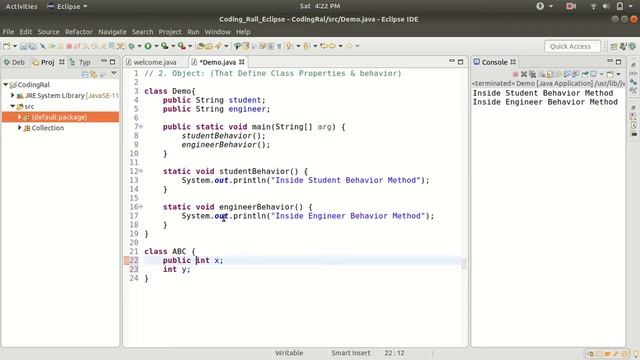Image resolution: width=640 pixels, height=360 pixels.
Task: Click the Open Perspective icon
Action: click(614, 46)
